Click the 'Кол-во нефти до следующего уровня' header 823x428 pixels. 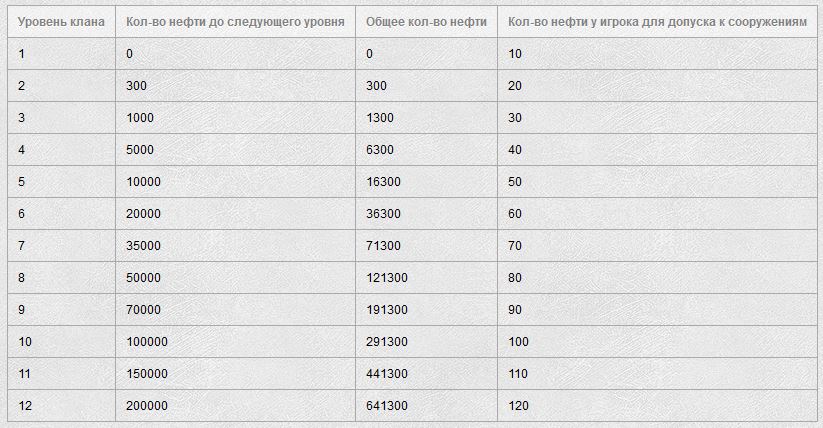pyautogui.click(x=235, y=22)
